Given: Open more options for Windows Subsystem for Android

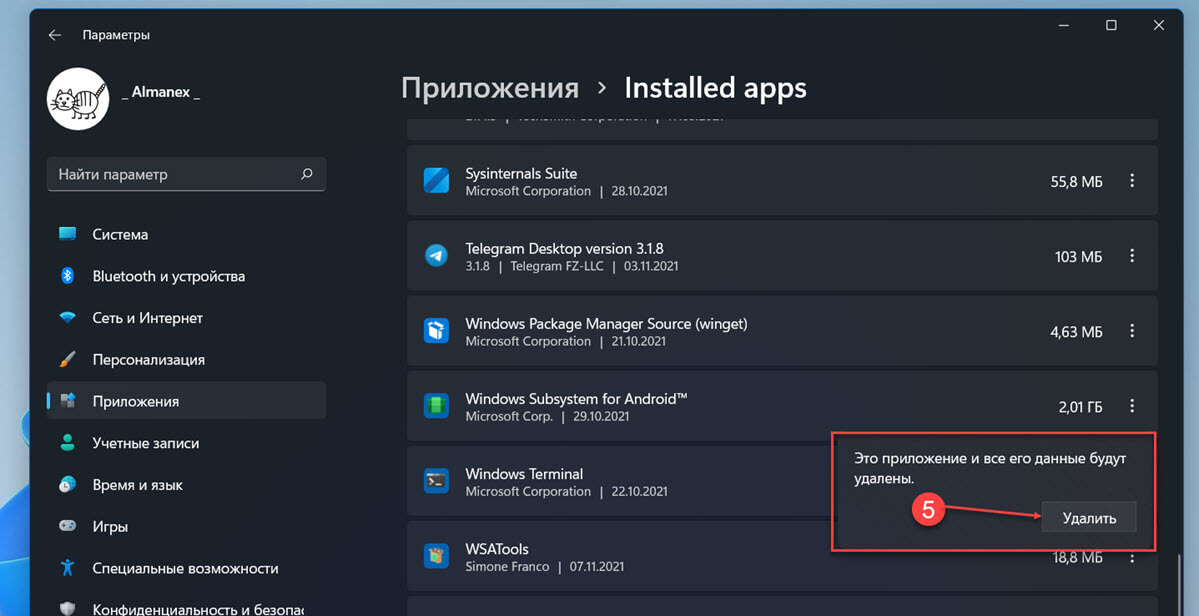Looking at the screenshot, I should pyautogui.click(x=1132, y=407).
